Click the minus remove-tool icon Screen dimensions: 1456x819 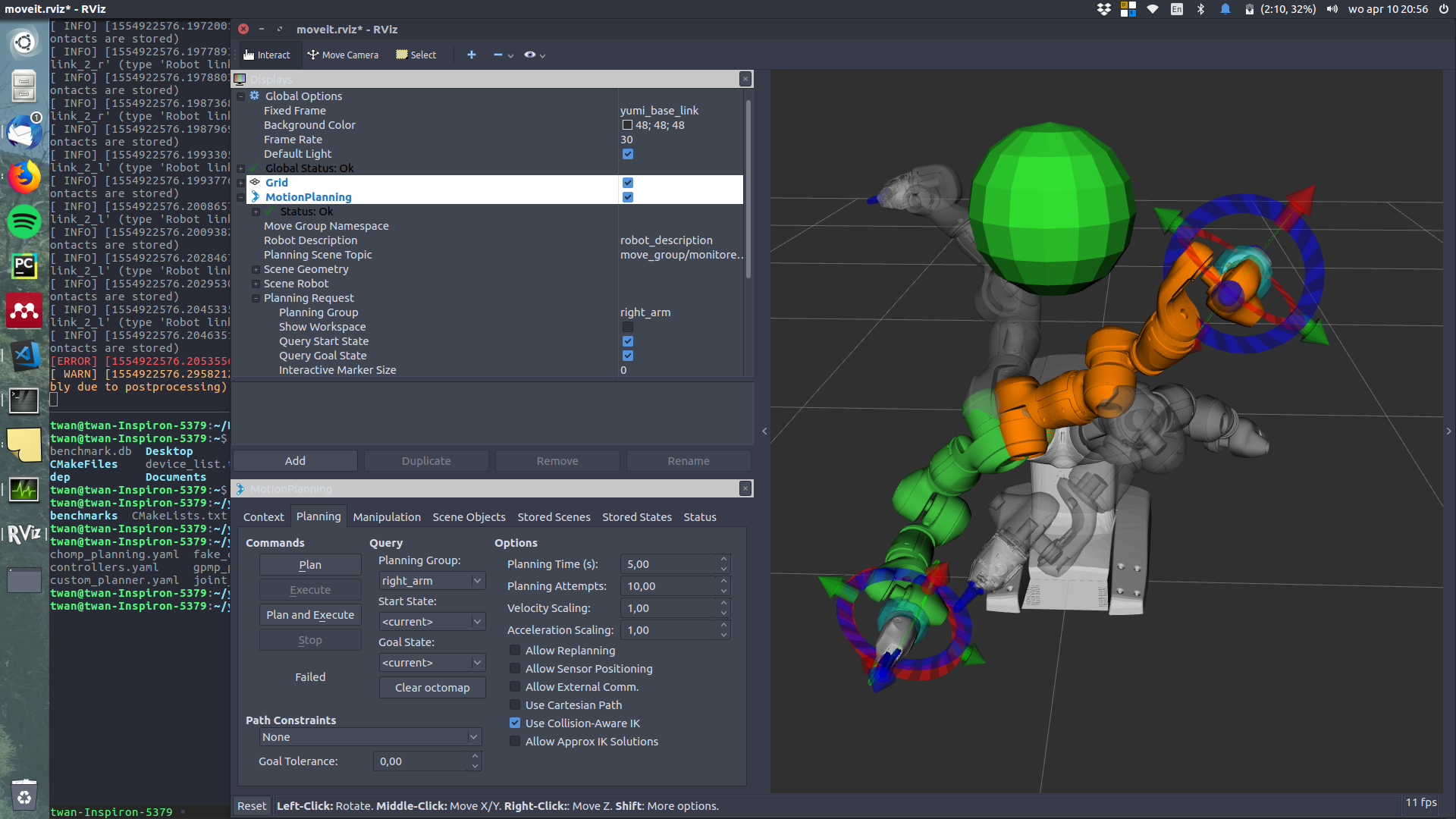(498, 55)
